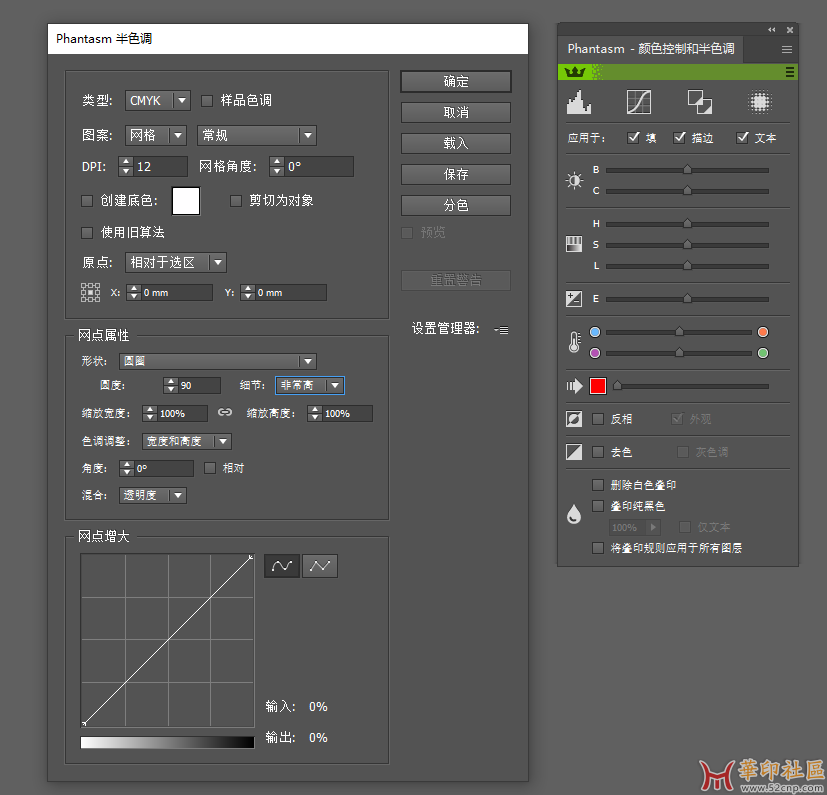Enable the 创建底色 checkbox

pos(86,200)
